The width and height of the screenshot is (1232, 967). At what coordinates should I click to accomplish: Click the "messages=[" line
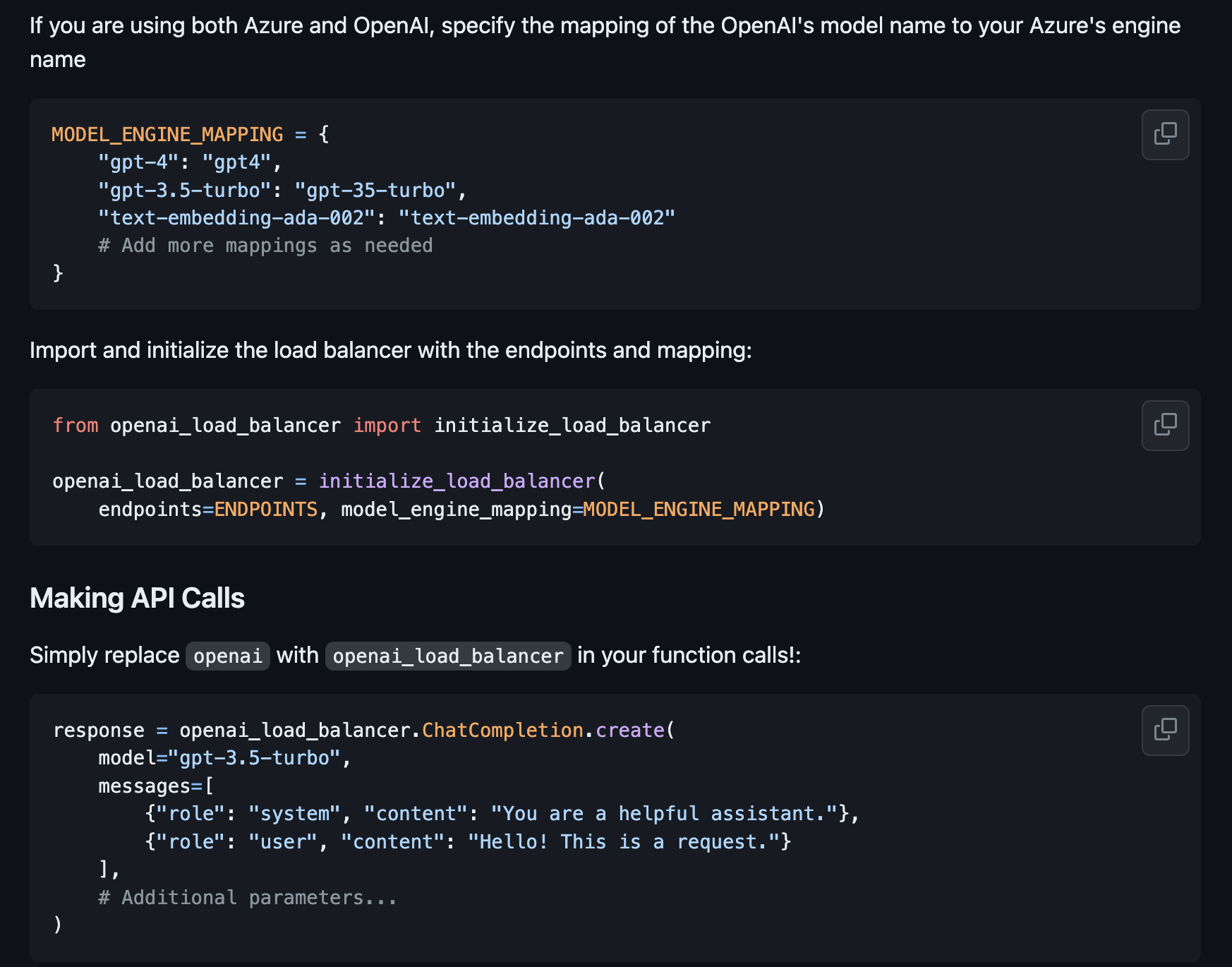(156, 786)
